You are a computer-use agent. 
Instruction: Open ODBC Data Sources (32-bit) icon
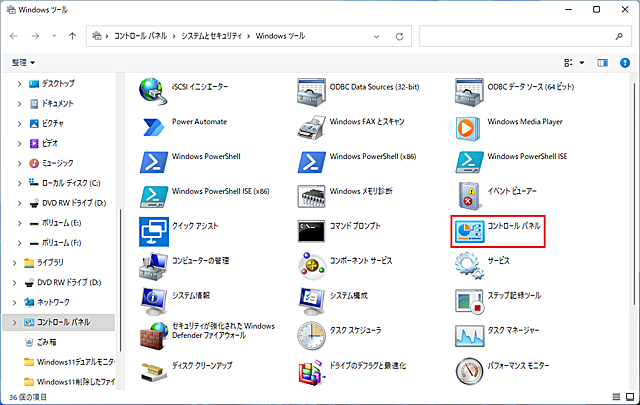pos(311,92)
